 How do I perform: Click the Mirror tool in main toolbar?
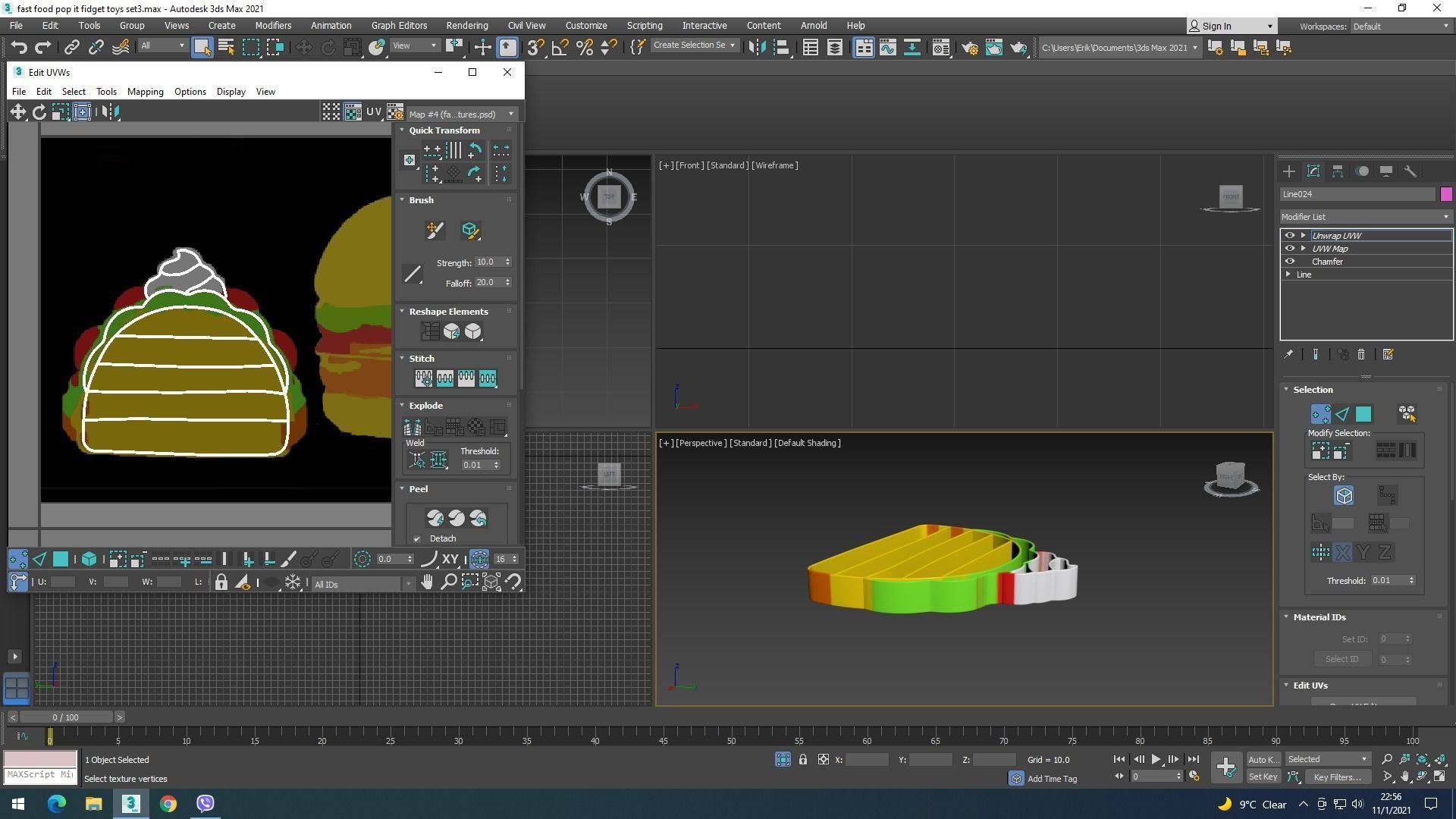(x=757, y=48)
